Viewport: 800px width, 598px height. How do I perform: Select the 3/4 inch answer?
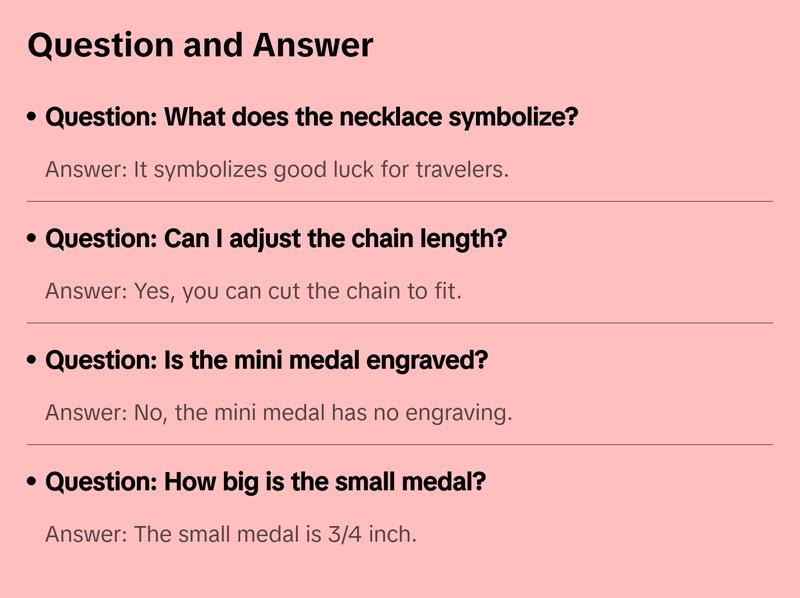click(x=230, y=534)
